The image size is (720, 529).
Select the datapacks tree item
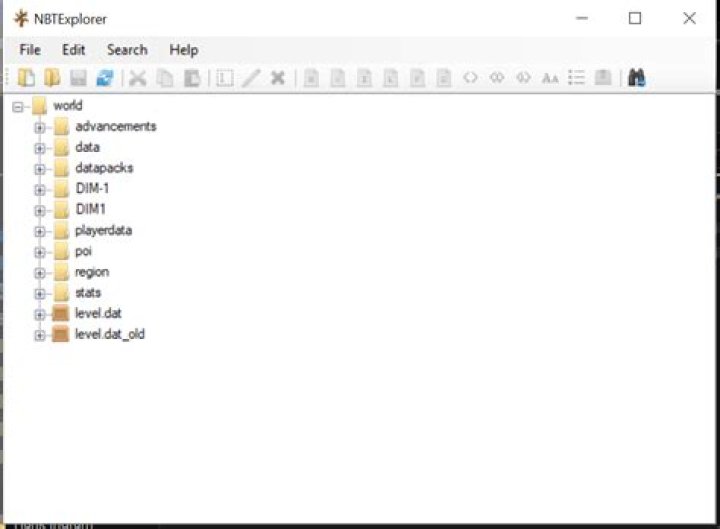pos(104,168)
